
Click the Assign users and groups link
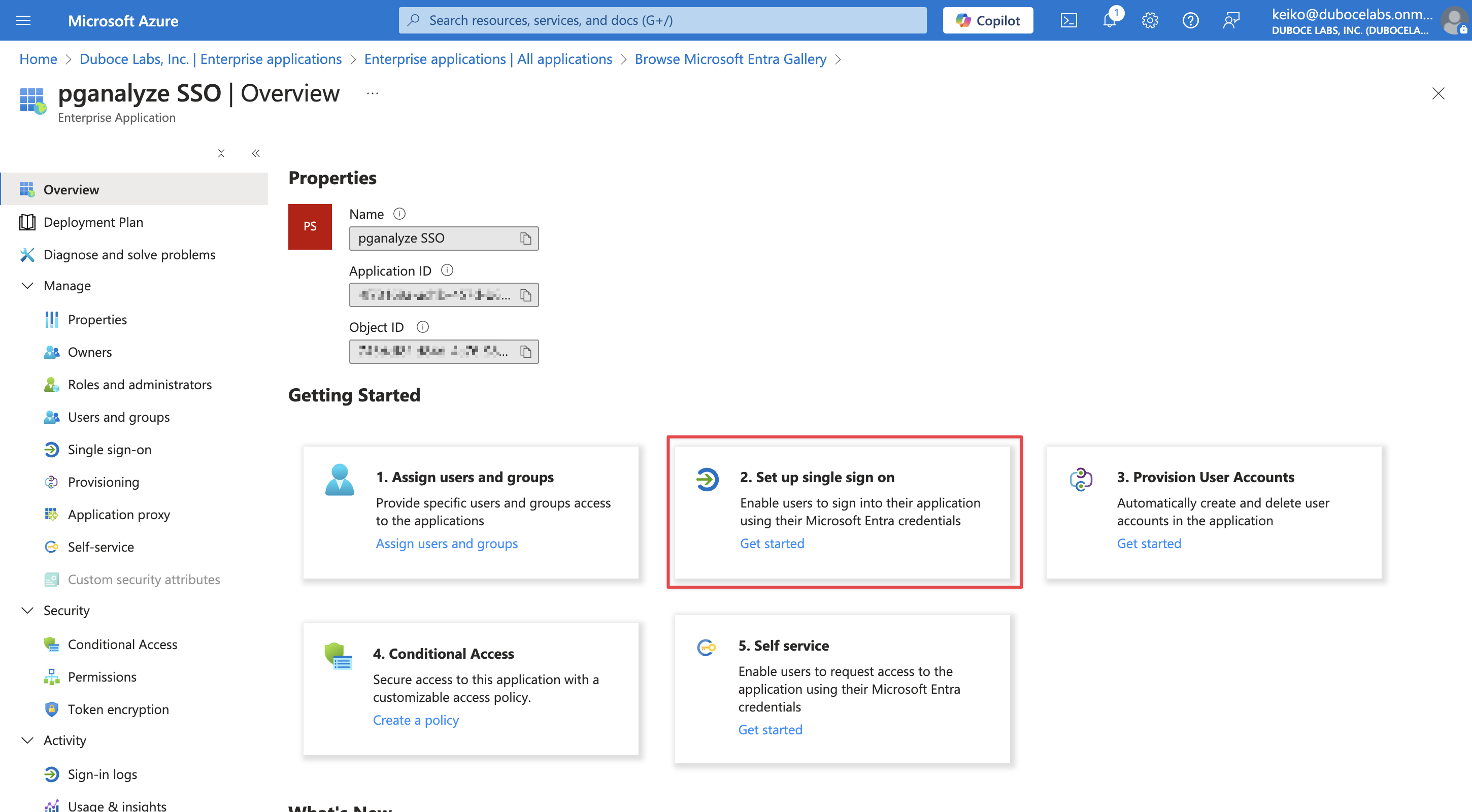(x=447, y=544)
